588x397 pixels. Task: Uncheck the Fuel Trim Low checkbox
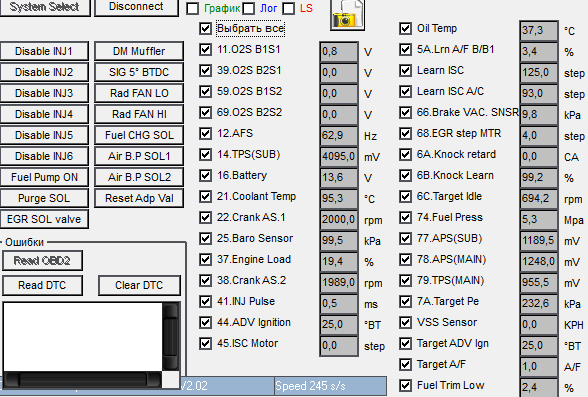click(405, 385)
